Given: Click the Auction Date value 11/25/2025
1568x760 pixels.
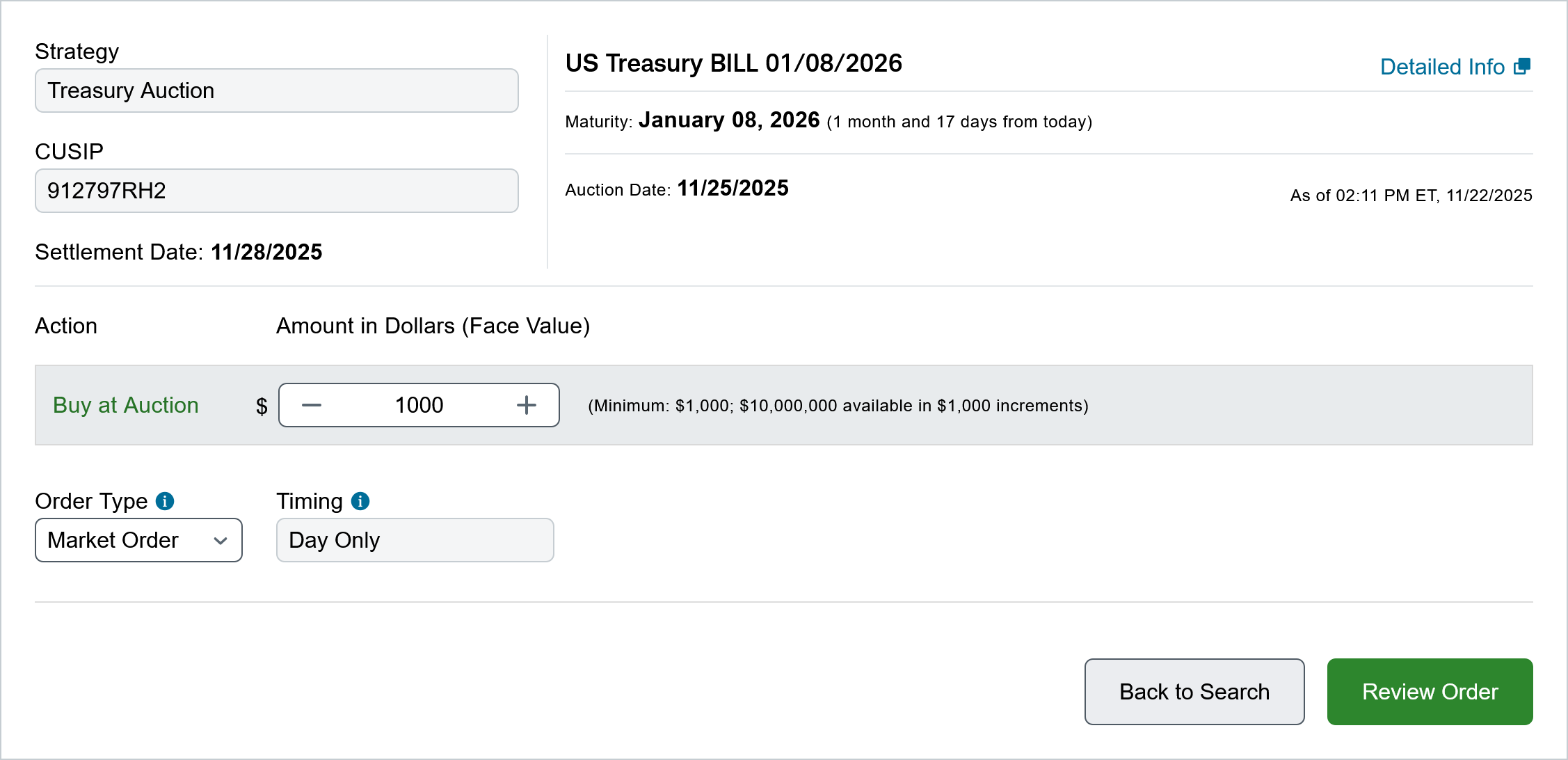Looking at the screenshot, I should click(733, 189).
